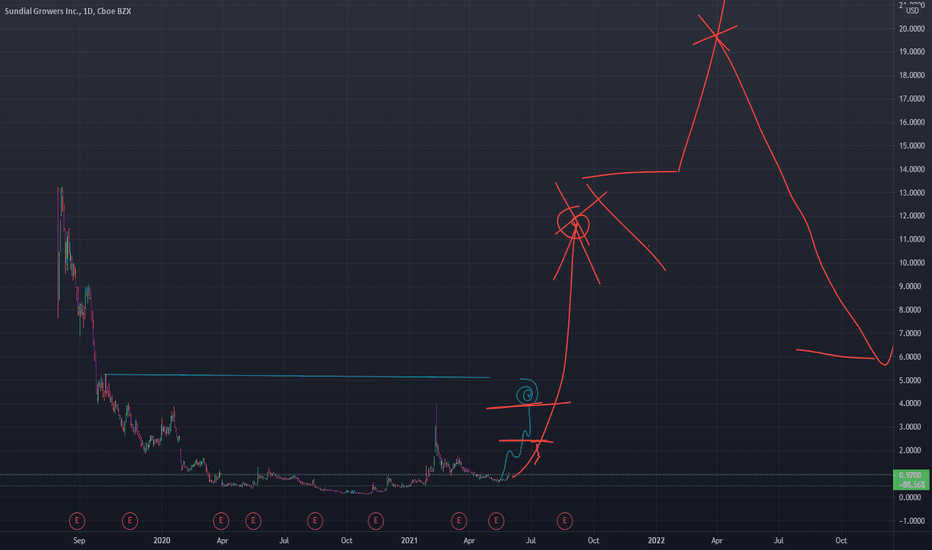This screenshot has width=932, height=550.
Task: Click the eighth earnings E marker from left
Action: [x=496, y=521]
